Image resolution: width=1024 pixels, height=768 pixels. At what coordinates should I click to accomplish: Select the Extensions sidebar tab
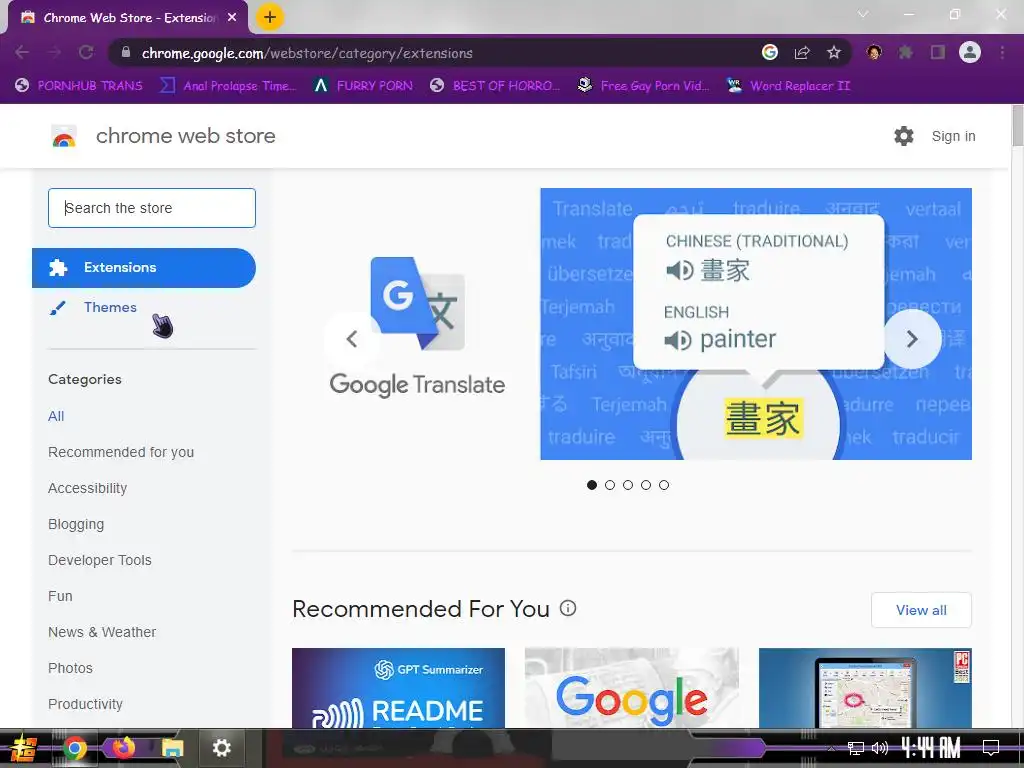click(144, 268)
